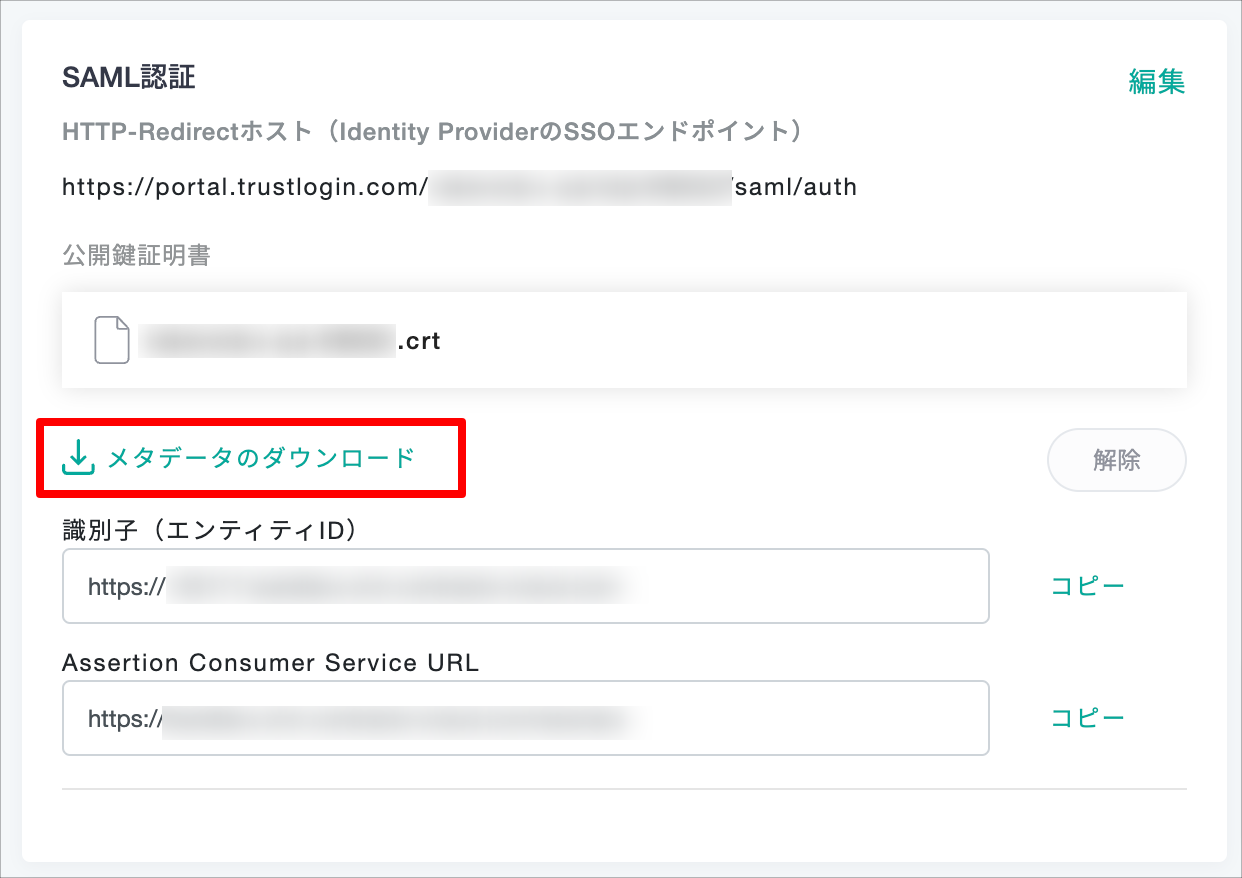
Task: Select the HTTP-Redirect host URL text
Action: [x=459, y=185]
